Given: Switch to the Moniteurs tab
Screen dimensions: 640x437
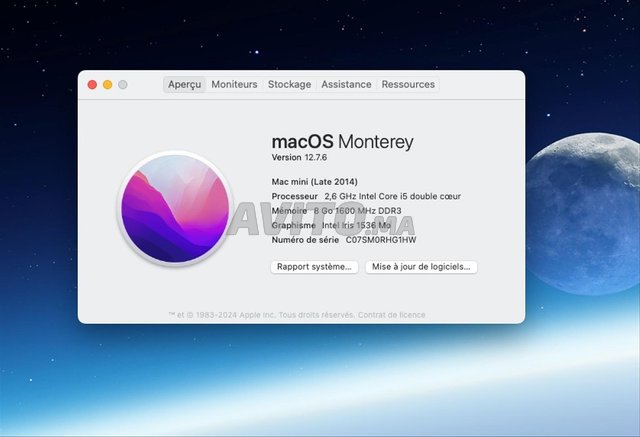Looking at the screenshot, I should click(234, 85).
